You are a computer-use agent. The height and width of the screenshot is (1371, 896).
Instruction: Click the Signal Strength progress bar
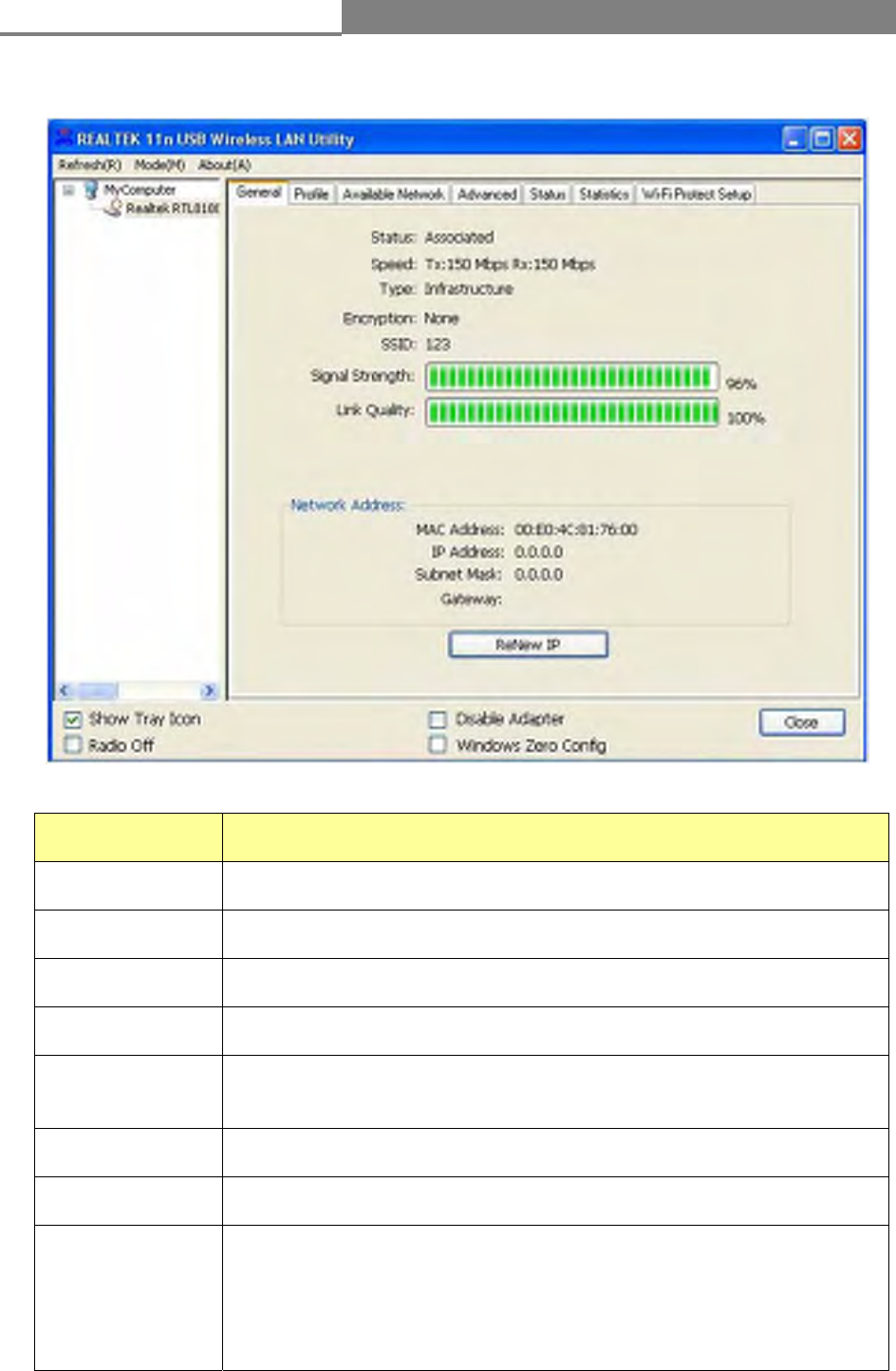[571, 377]
